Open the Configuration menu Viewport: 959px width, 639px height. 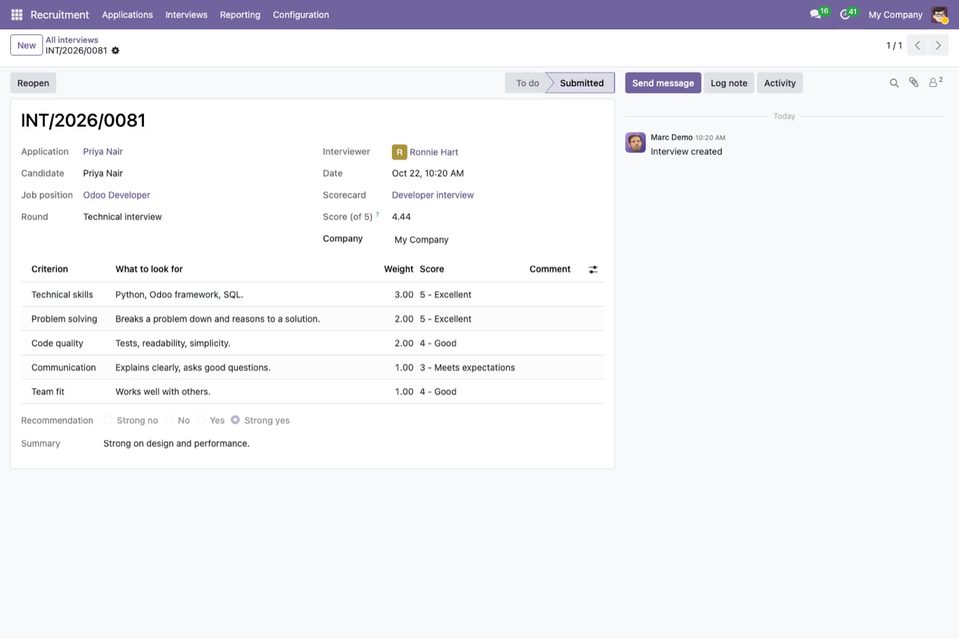point(301,15)
